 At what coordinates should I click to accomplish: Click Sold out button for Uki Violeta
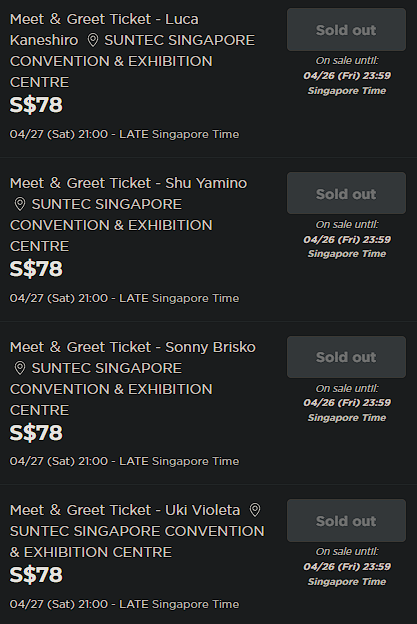[346, 521]
